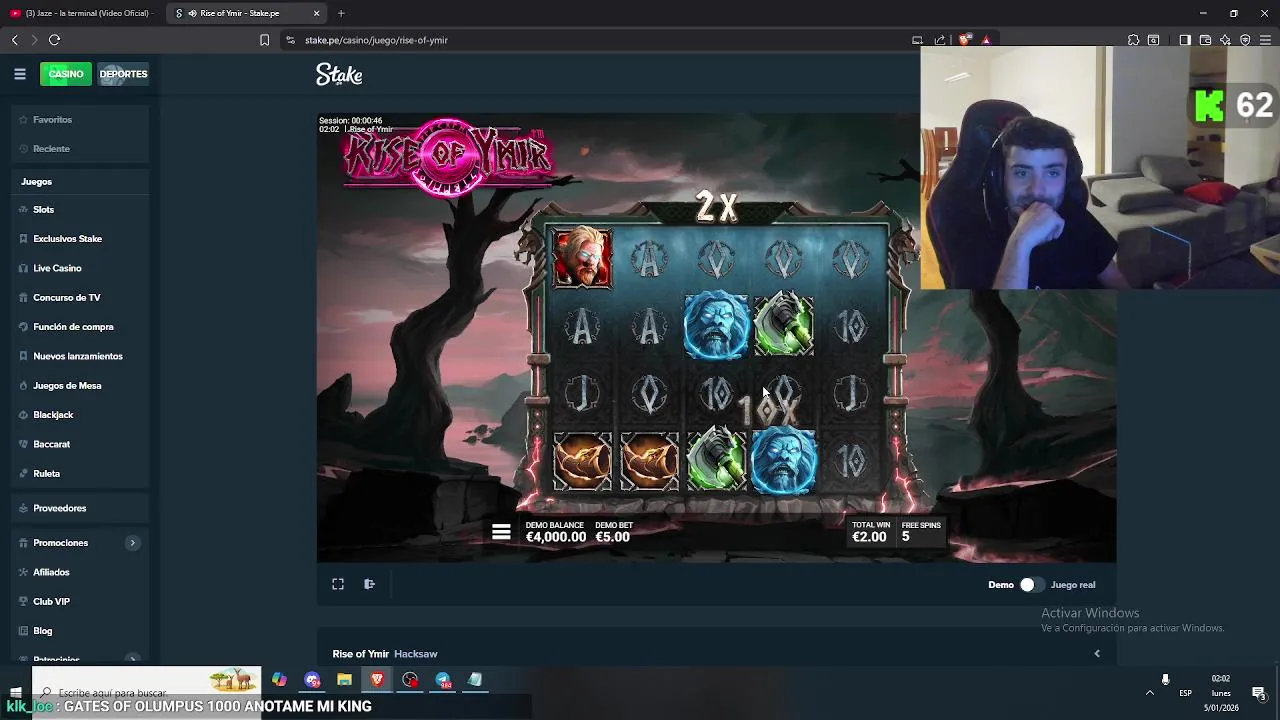Toggle Demo to Juego real switch
1280x720 pixels.
[x=1030, y=585]
